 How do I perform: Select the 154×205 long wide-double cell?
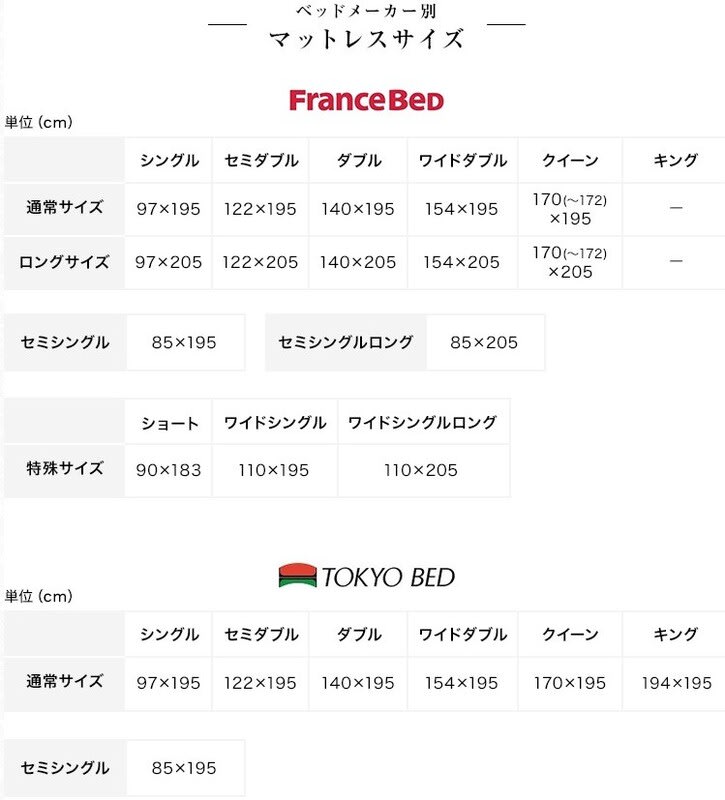tap(462, 262)
